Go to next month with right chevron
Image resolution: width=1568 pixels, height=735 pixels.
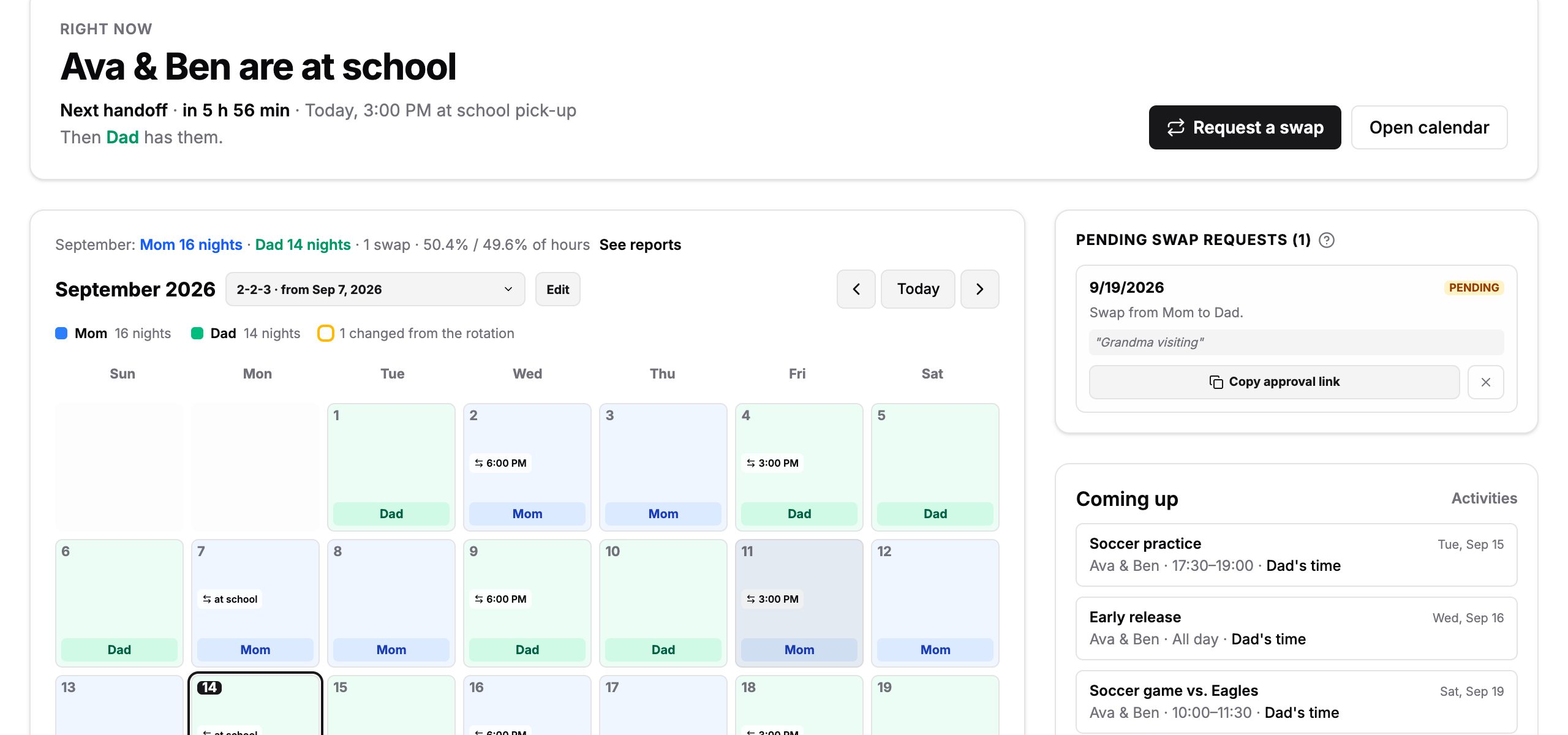979,289
